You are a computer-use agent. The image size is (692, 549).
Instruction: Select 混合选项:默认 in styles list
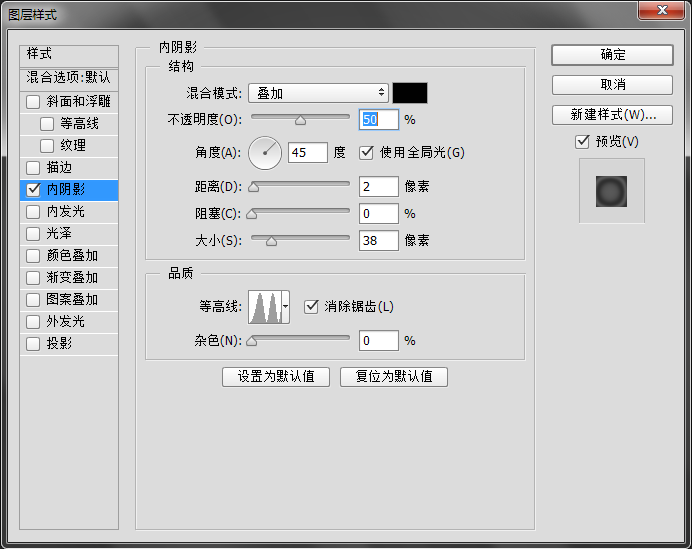coord(69,79)
